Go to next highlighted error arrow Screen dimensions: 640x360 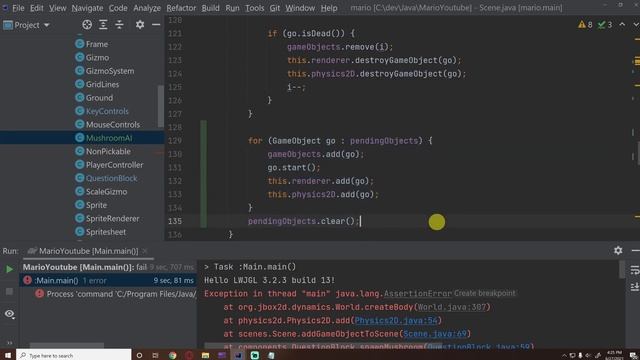coord(636,24)
